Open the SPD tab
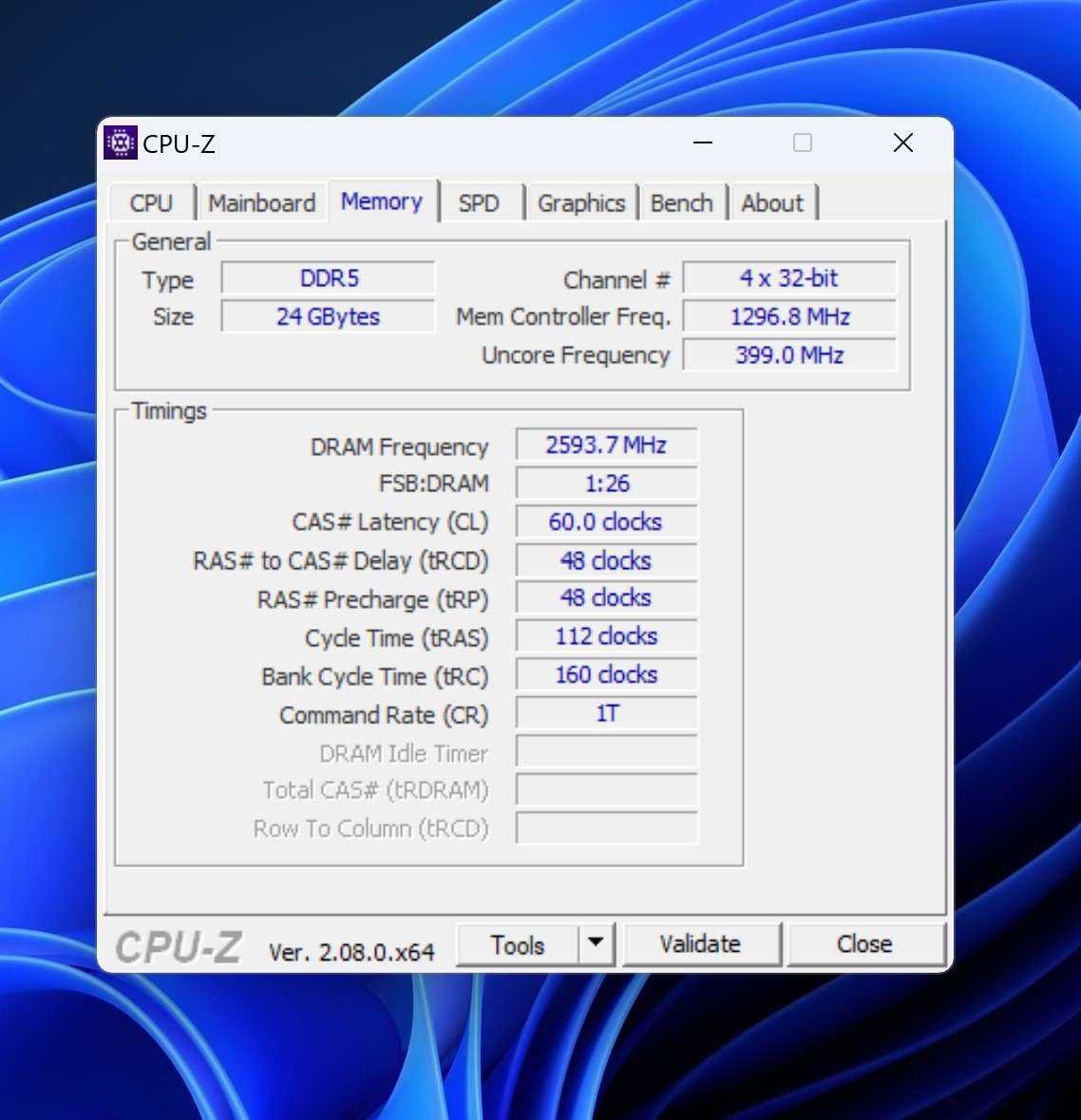 coord(479,203)
